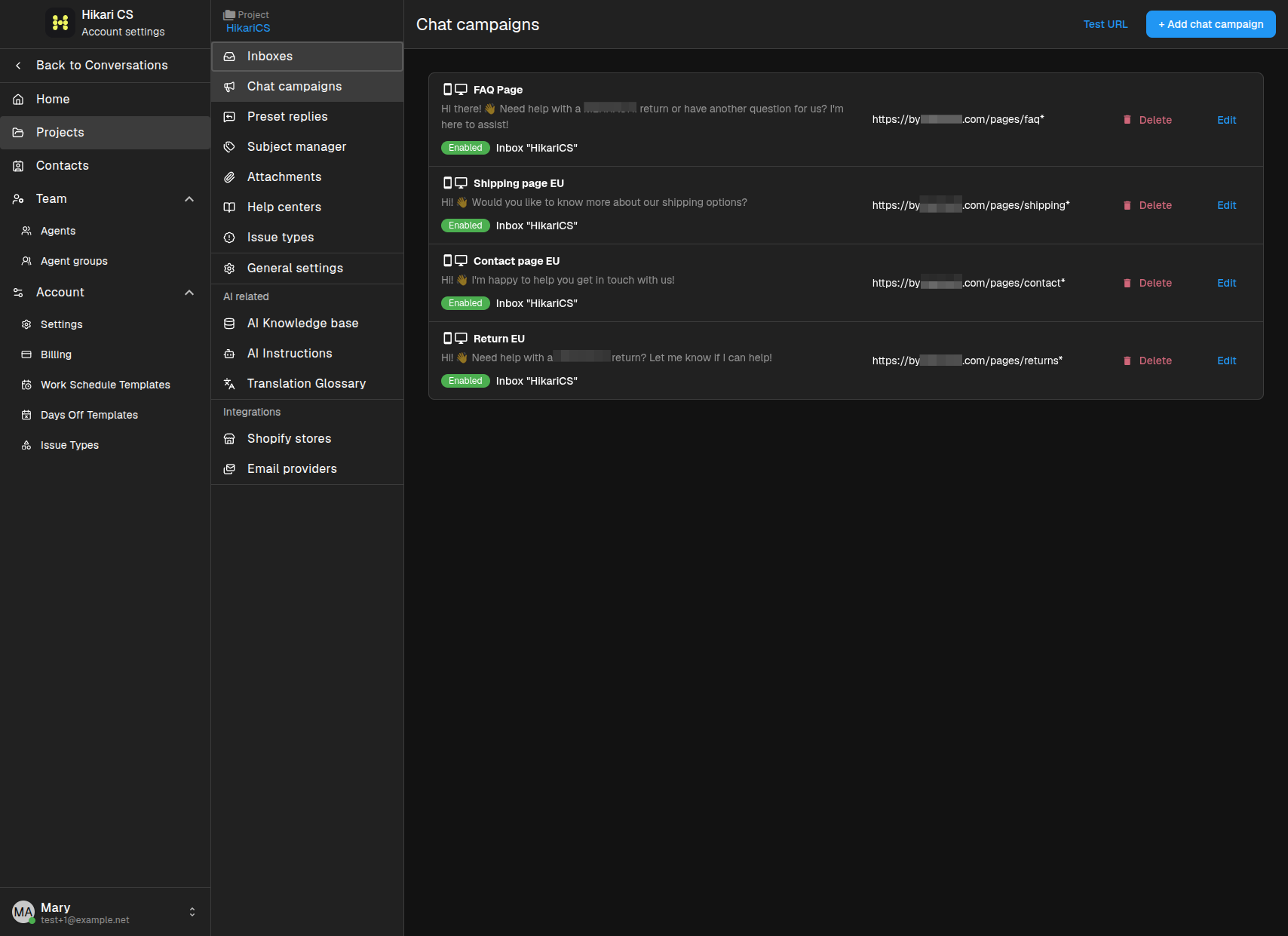Collapse the Account section chevron

click(x=189, y=293)
